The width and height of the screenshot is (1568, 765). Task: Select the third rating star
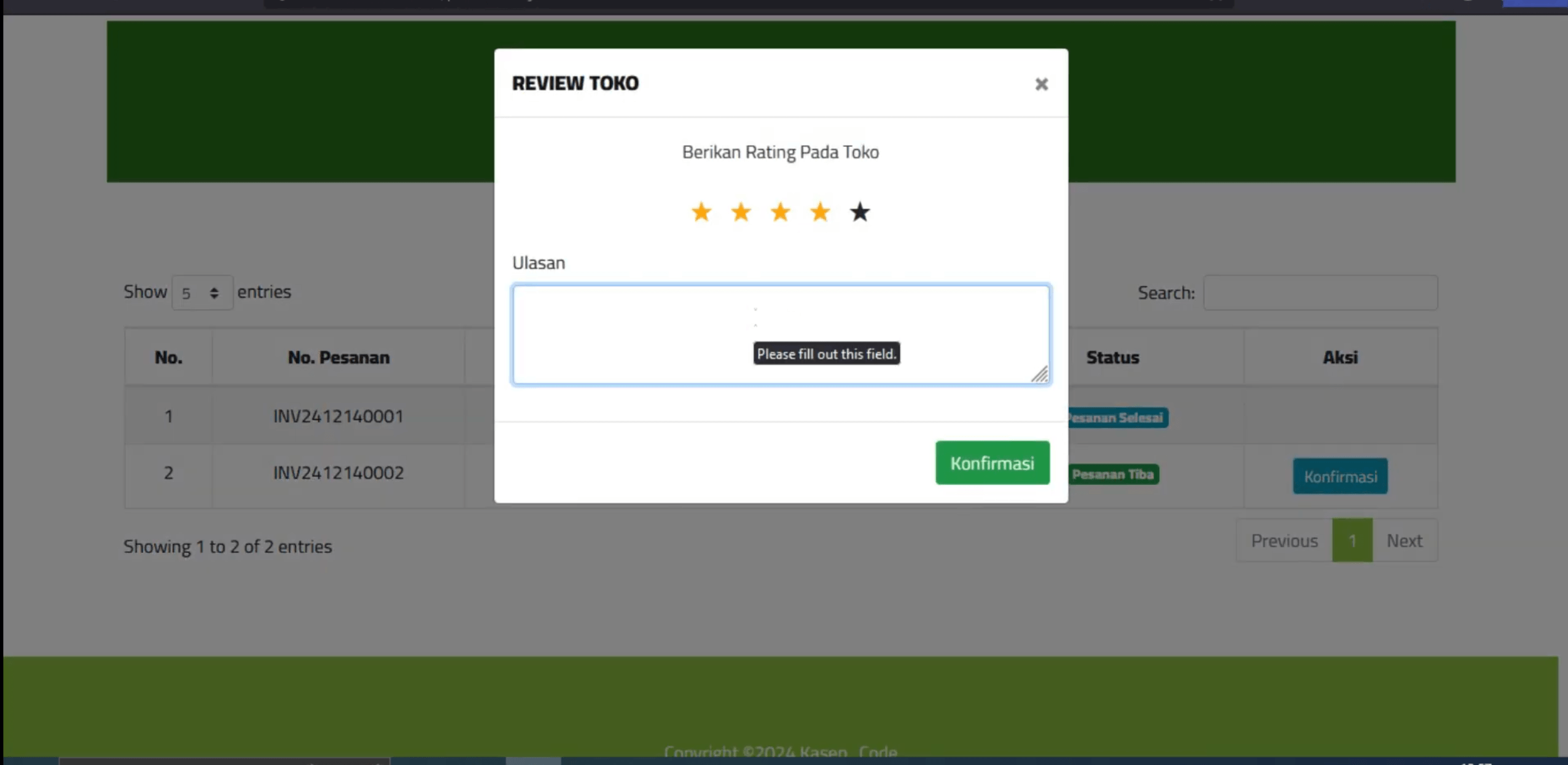[780, 212]
